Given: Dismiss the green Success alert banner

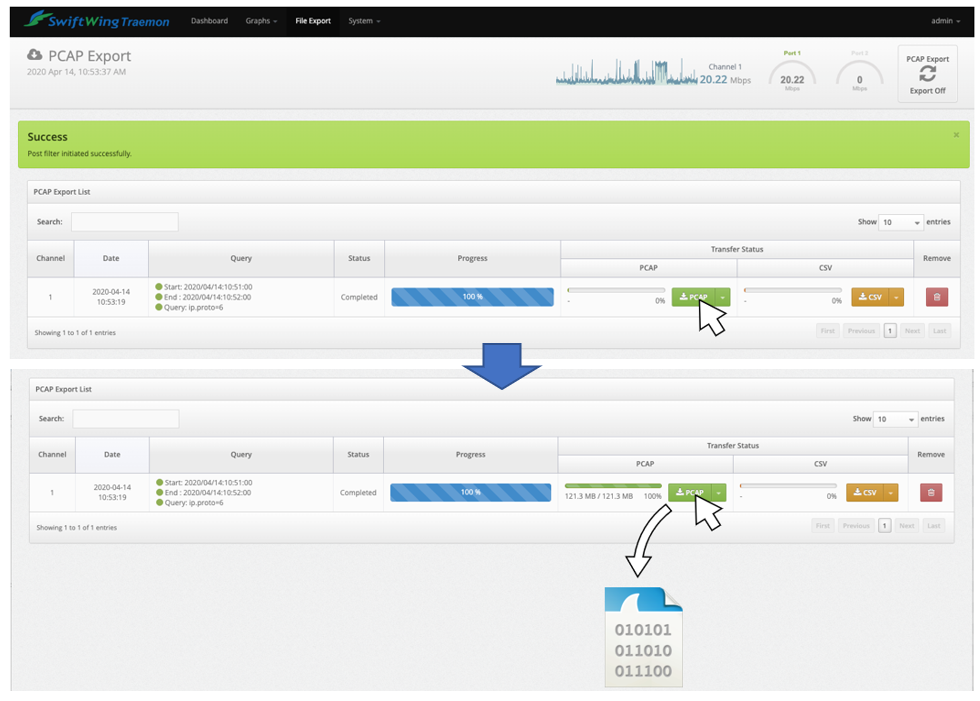Looking at the screenshot, I should [x=955, y=135].
